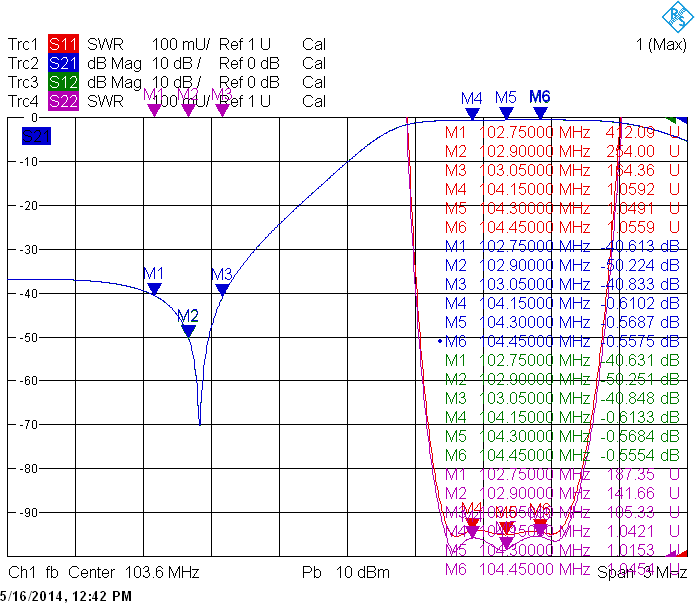Viewport: 695px width, 613px height.
Task: Click the Trc1 trace name
Action: pos(23,44)
